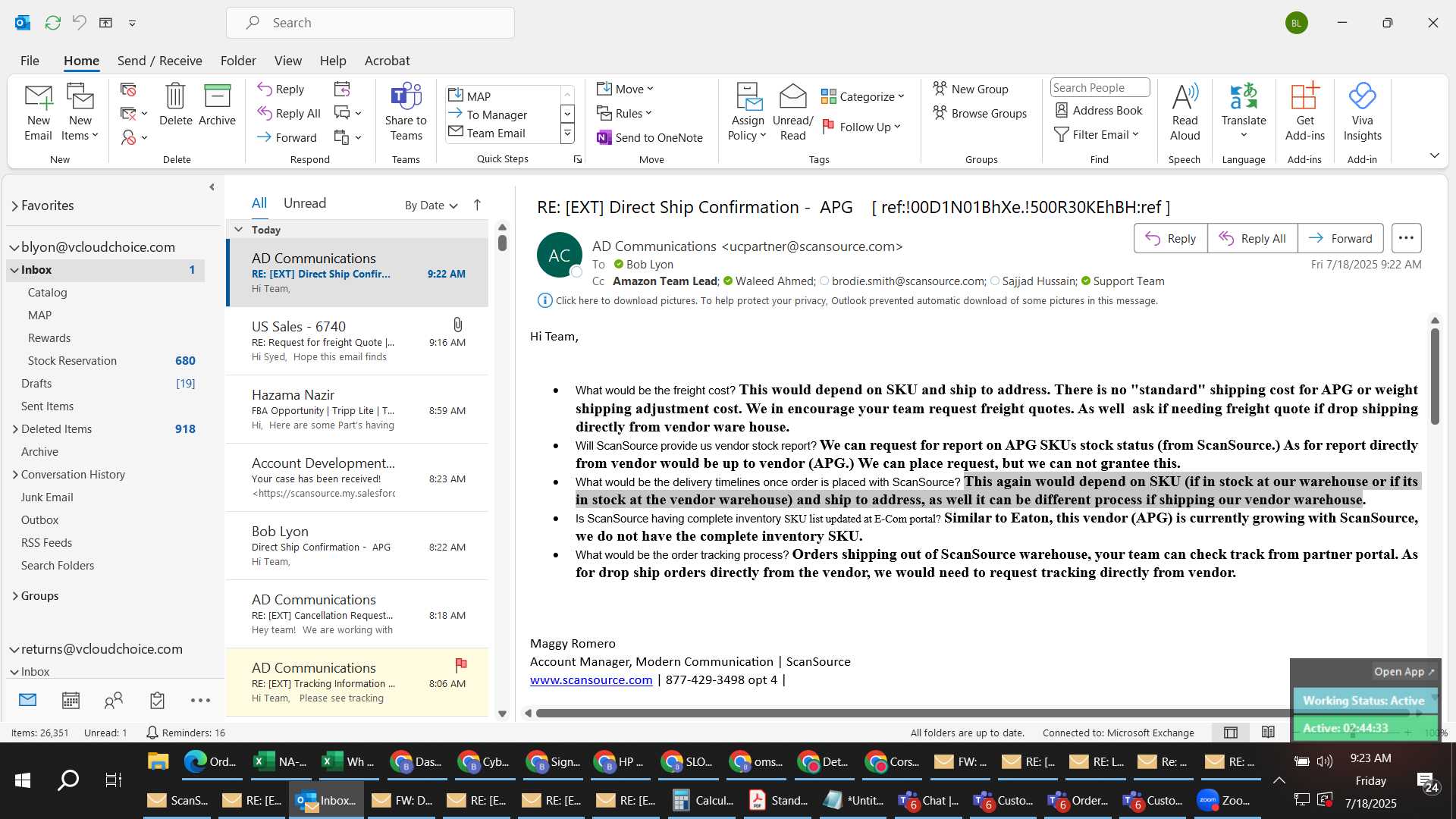Open the Help tab
Image resolution: width=1456 pixels, height=819 pixels.
click(x=333, y=61)
